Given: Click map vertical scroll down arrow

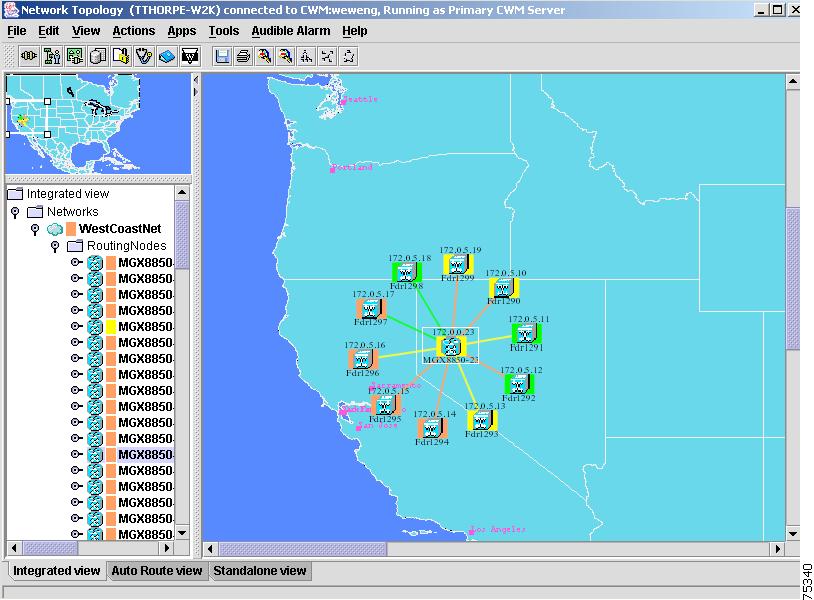Looking at the screenshot, I should [x=793, y=534].
